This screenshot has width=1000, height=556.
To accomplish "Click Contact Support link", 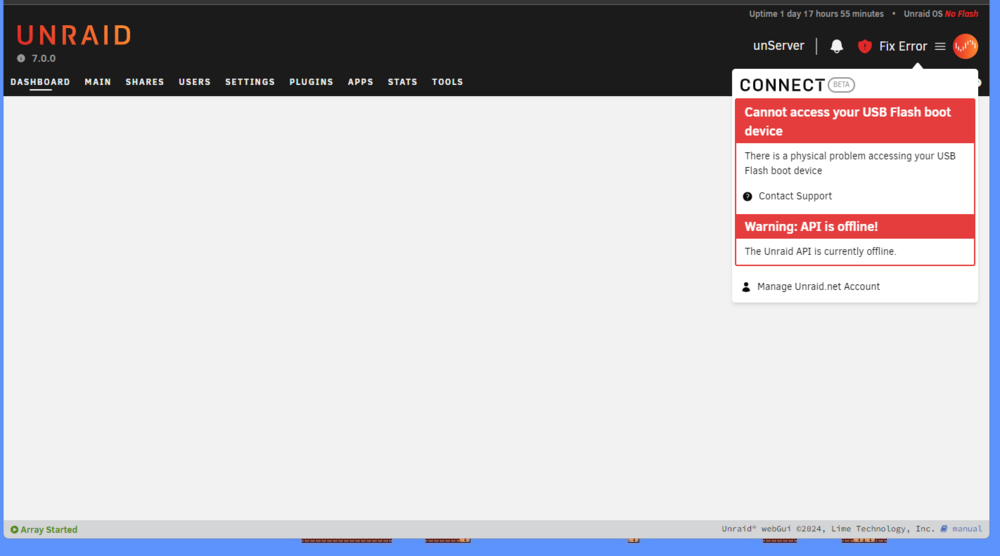I will coord(795,196).
